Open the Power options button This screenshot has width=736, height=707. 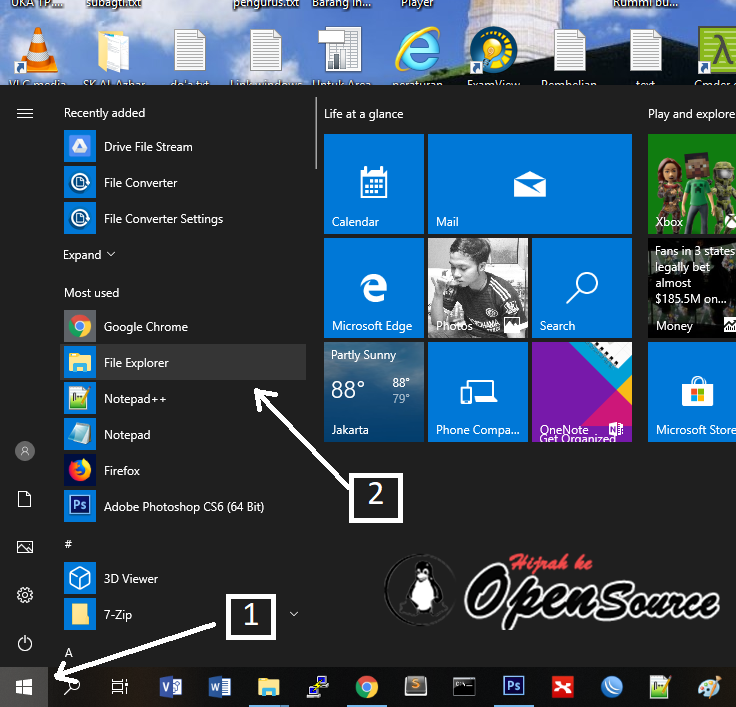click(x=25, y=643)
